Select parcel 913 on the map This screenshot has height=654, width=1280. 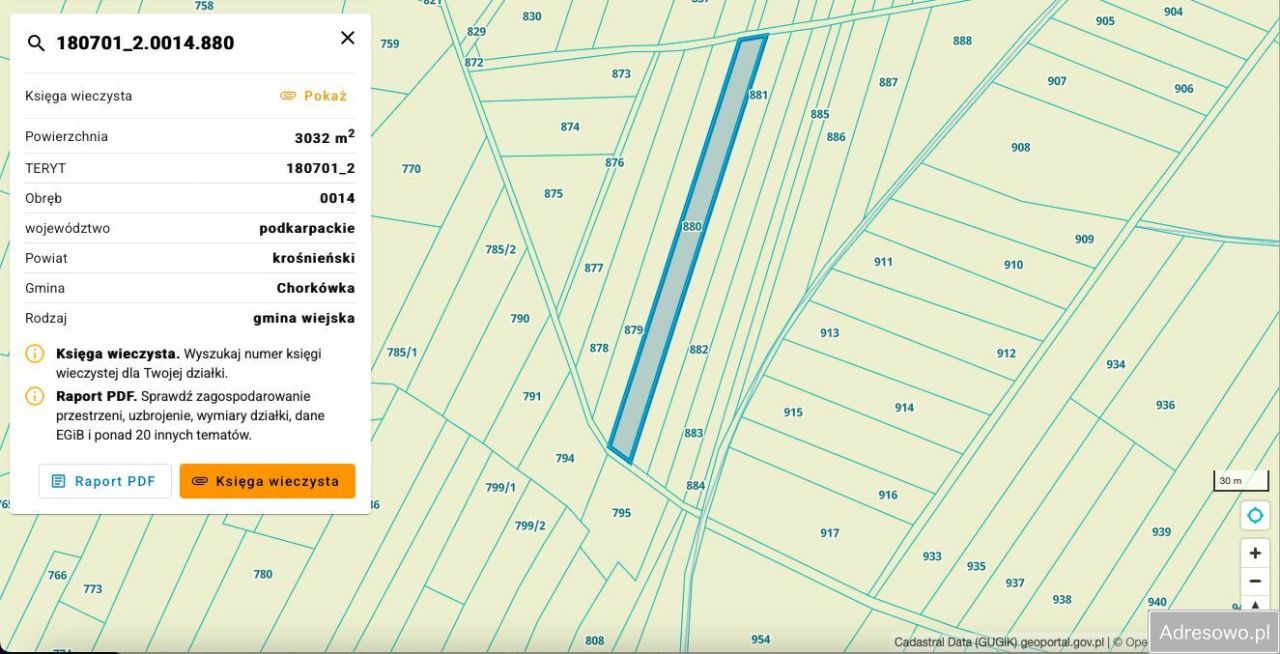[830, 333]
